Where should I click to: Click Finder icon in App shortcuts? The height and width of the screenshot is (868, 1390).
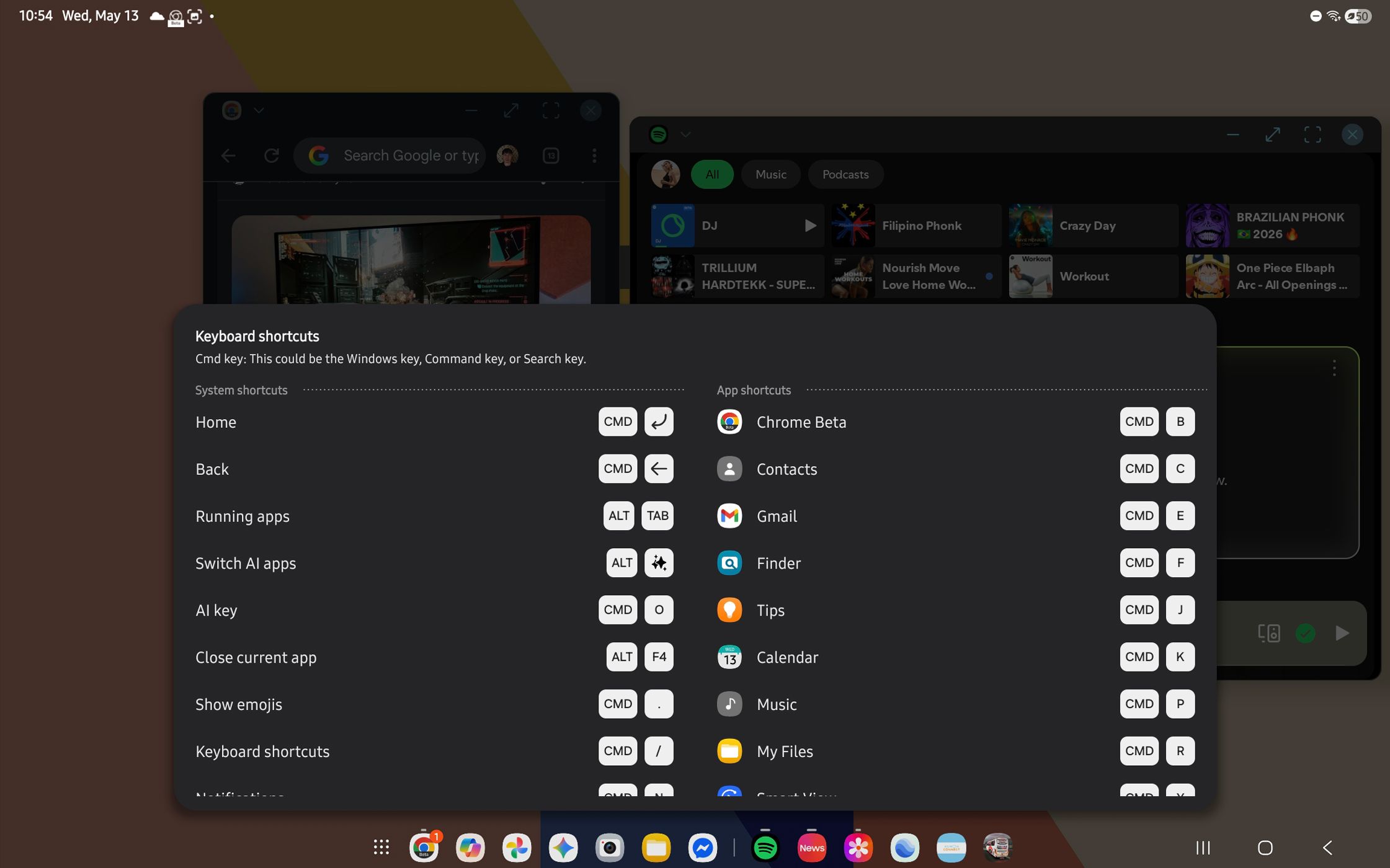[x=729, y=563]
